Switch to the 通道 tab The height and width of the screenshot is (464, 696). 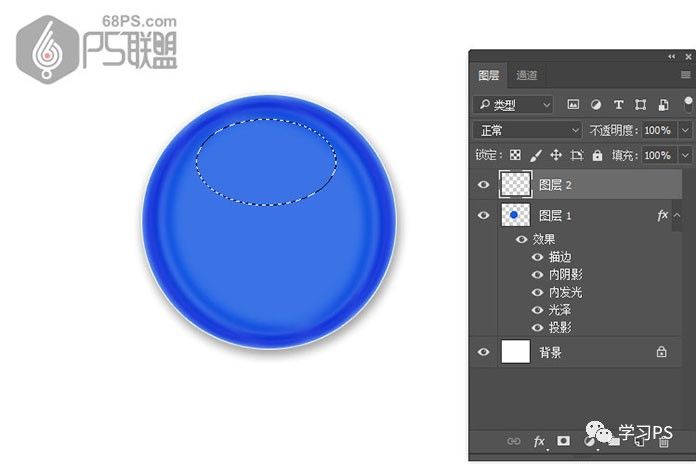[527, 75]
